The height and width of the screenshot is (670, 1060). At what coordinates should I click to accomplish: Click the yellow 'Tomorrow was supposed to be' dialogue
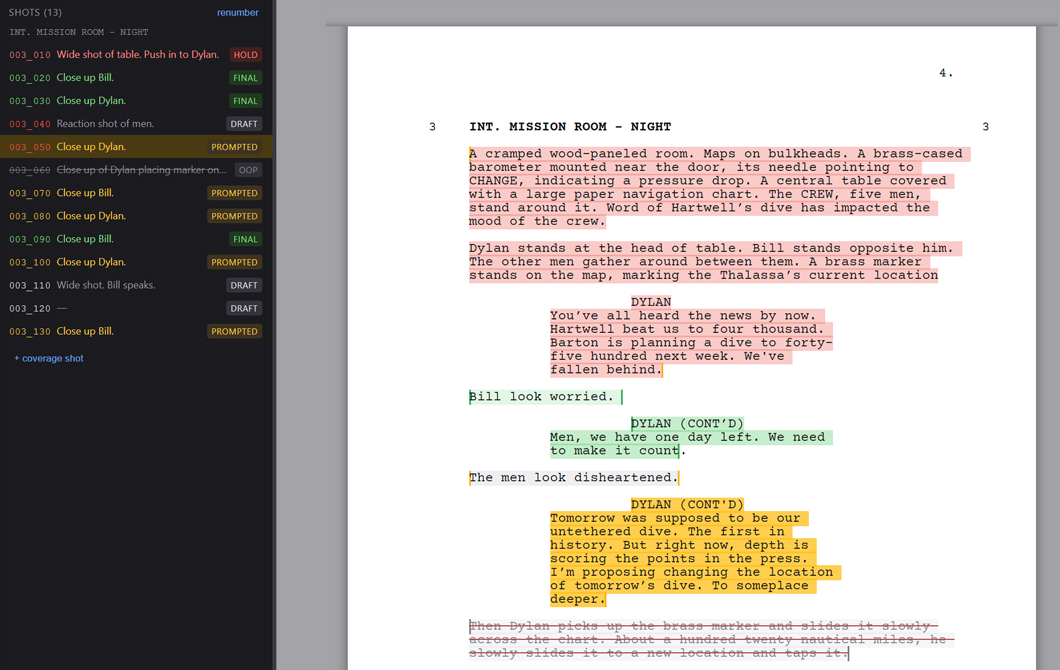695,559
